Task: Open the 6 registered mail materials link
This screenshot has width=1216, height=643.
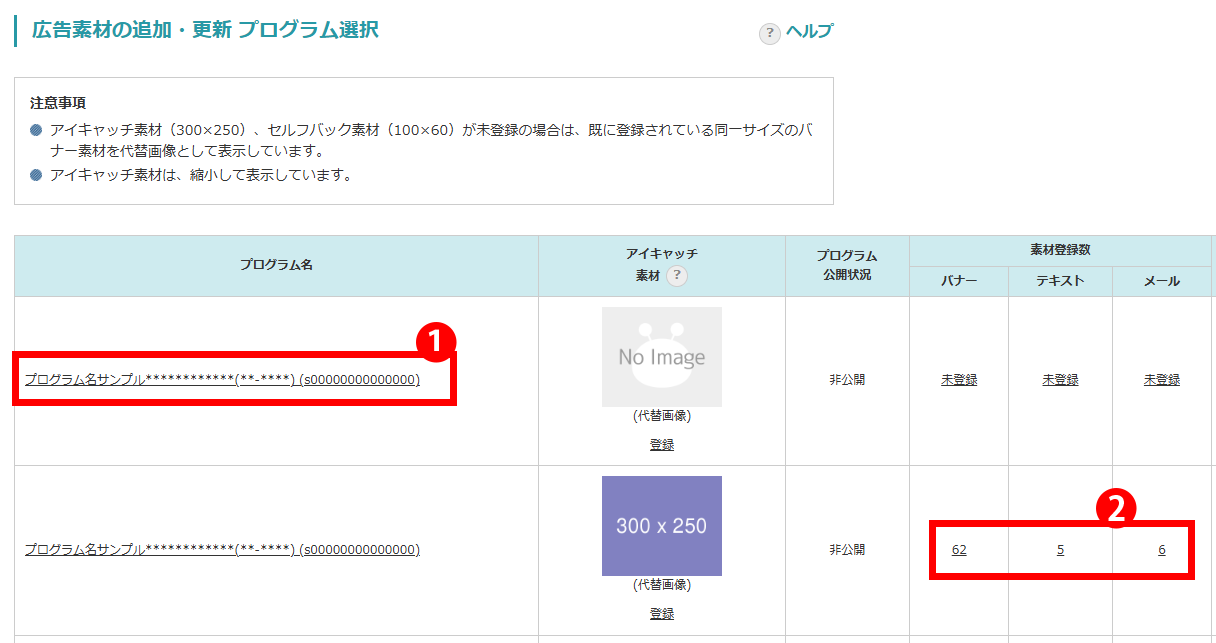Action: [x=1161, y=550]
